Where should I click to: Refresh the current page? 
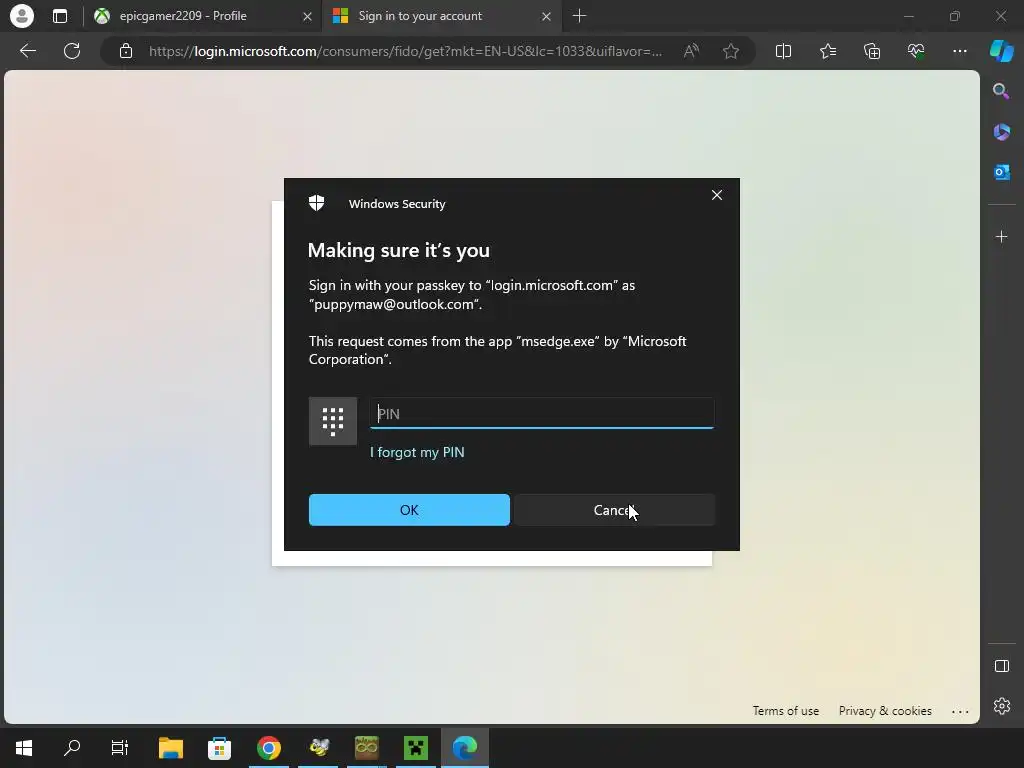click(72, 51)
